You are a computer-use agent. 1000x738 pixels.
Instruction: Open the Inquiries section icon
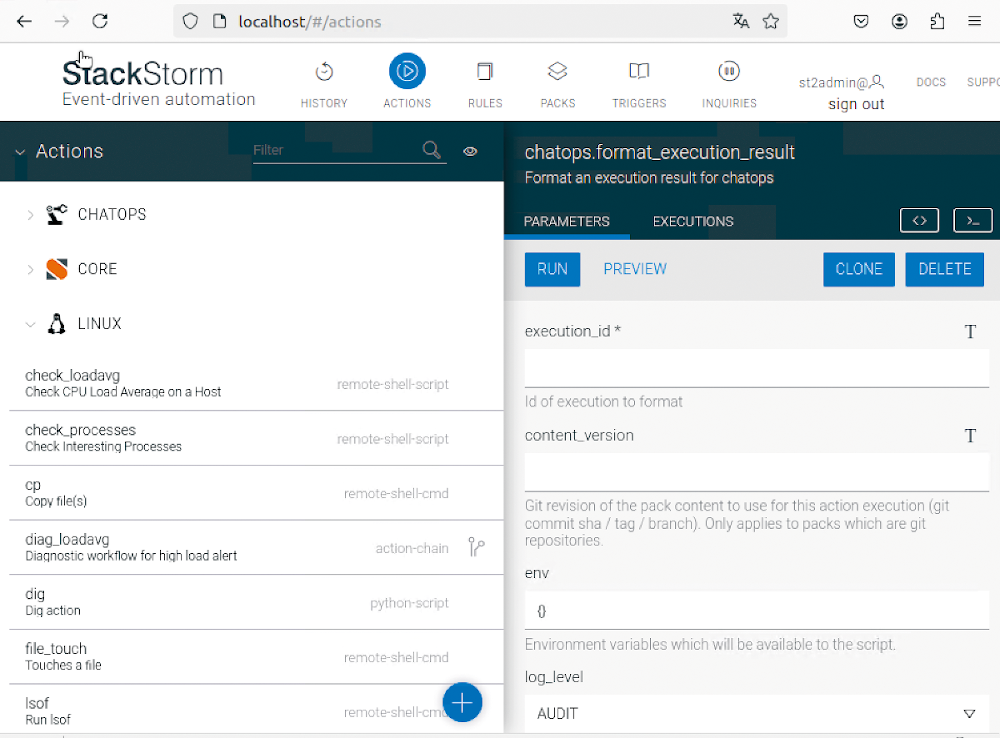coord(729,71)
